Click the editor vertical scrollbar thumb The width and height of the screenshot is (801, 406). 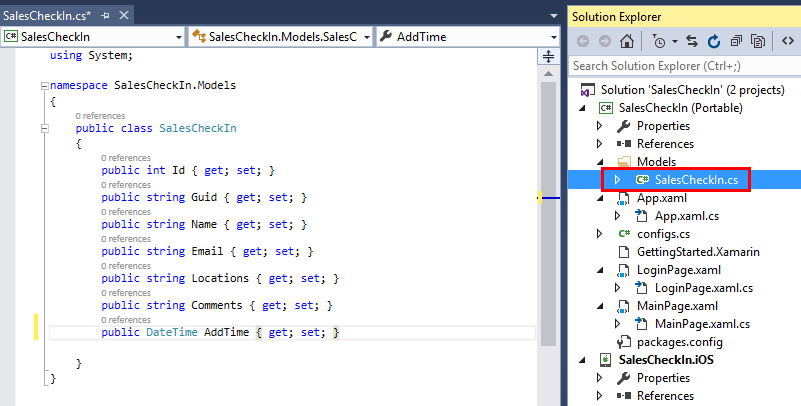(548, 213)
